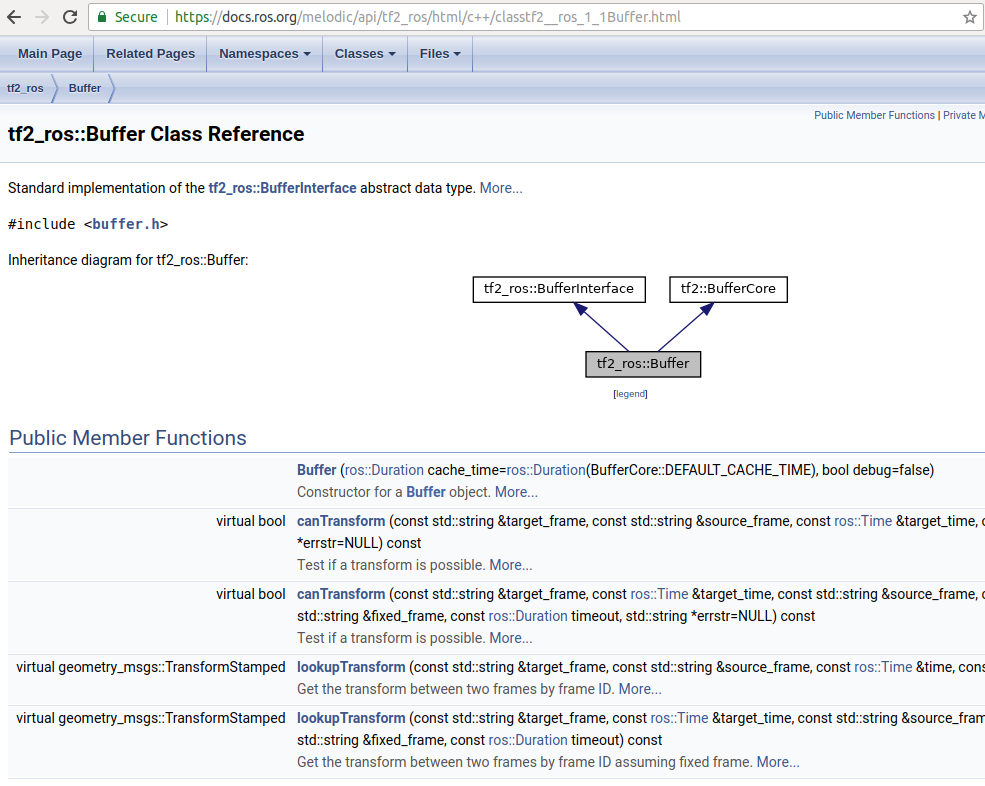
Task: Click the browser forward navigation arrow
Action: [42, 17]
